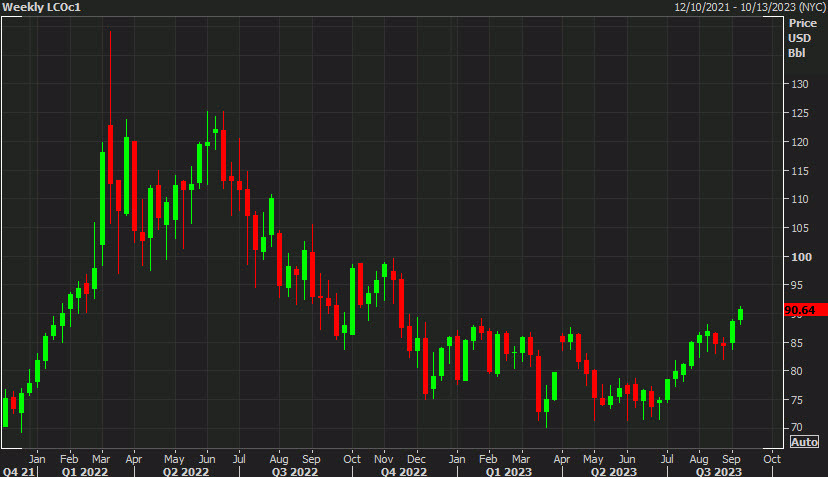Click the last Oct label on the time axis
The image size is (828, 477).
771,459
